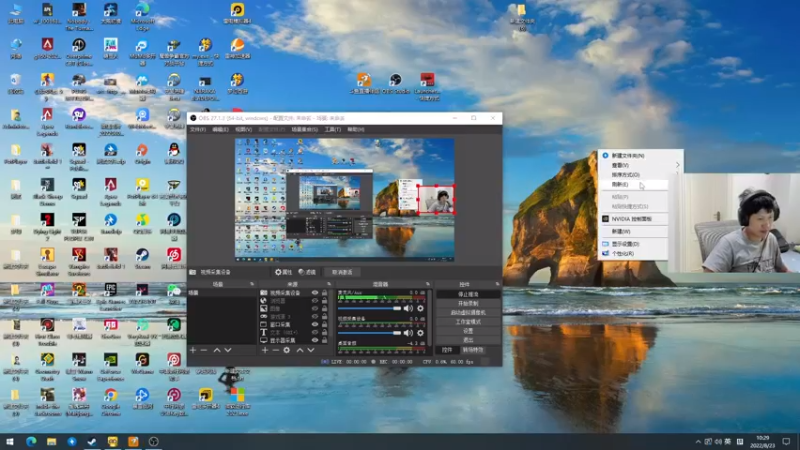Click the Start Recording button

coord(468,304)
